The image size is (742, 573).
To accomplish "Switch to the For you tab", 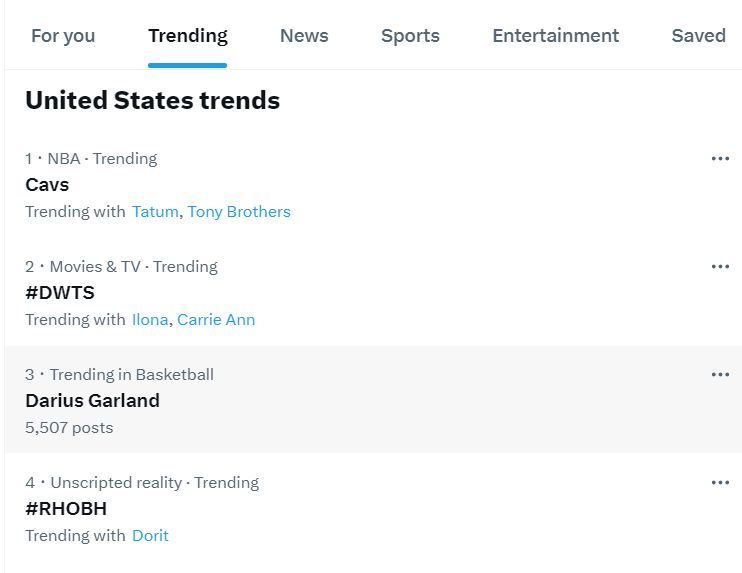I will [x=63, y=36].
